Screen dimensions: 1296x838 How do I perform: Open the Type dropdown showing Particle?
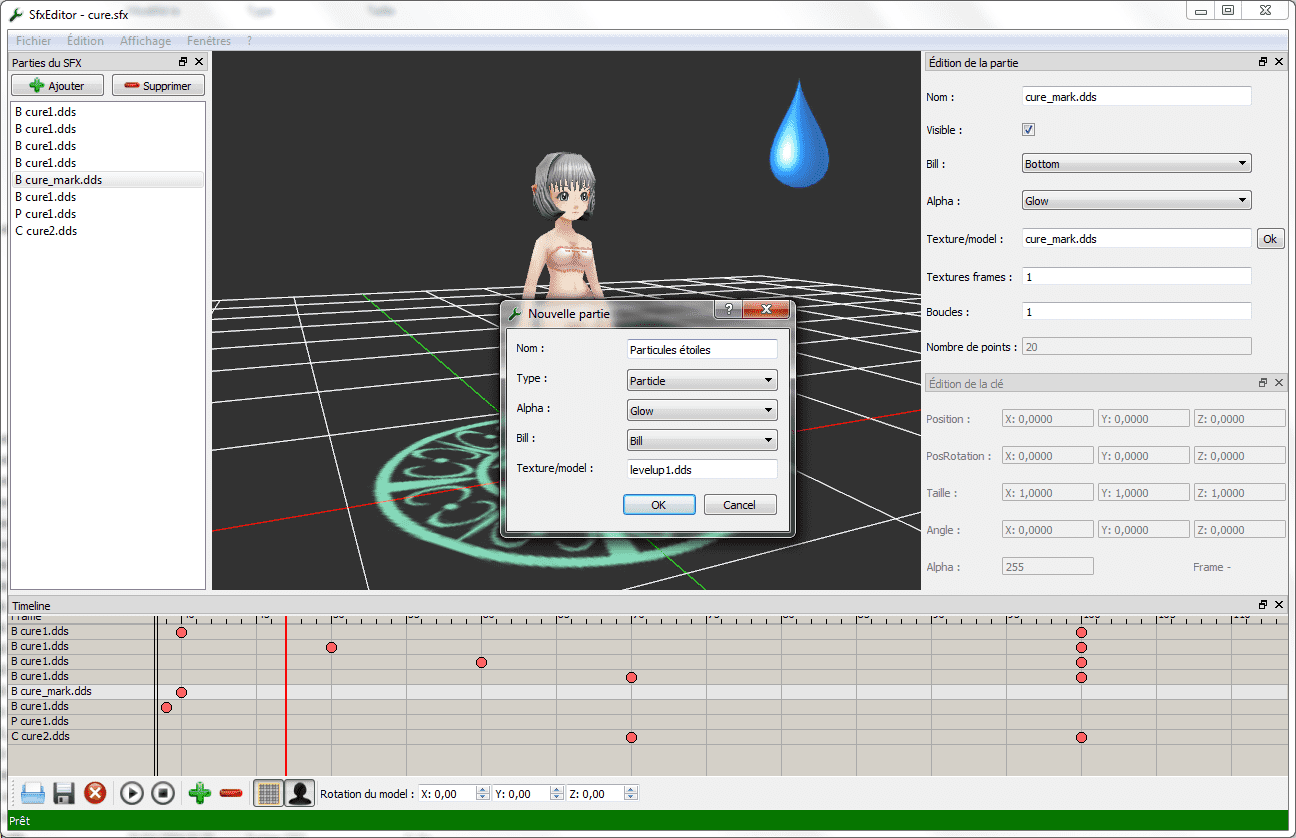click(702, 381)
